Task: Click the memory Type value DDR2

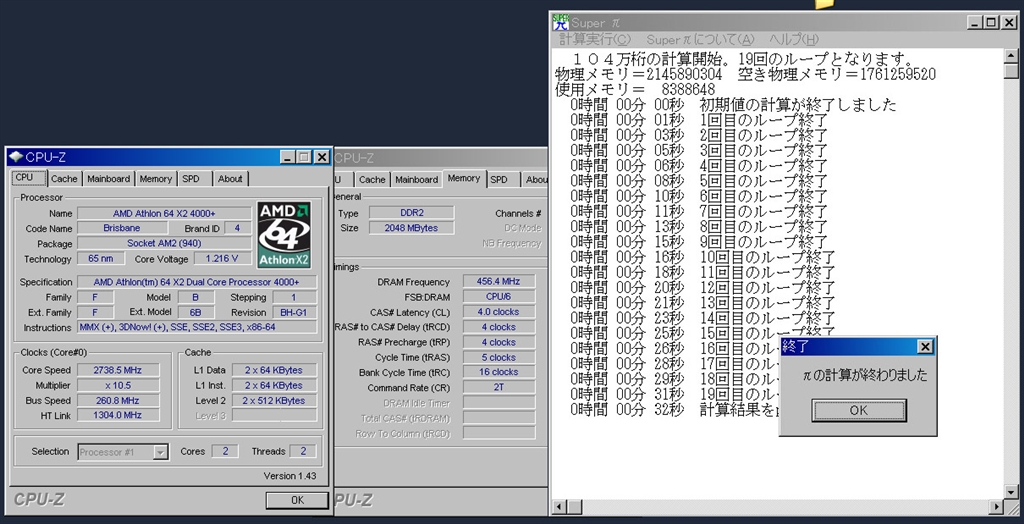Action: click(x=411, y=213)
